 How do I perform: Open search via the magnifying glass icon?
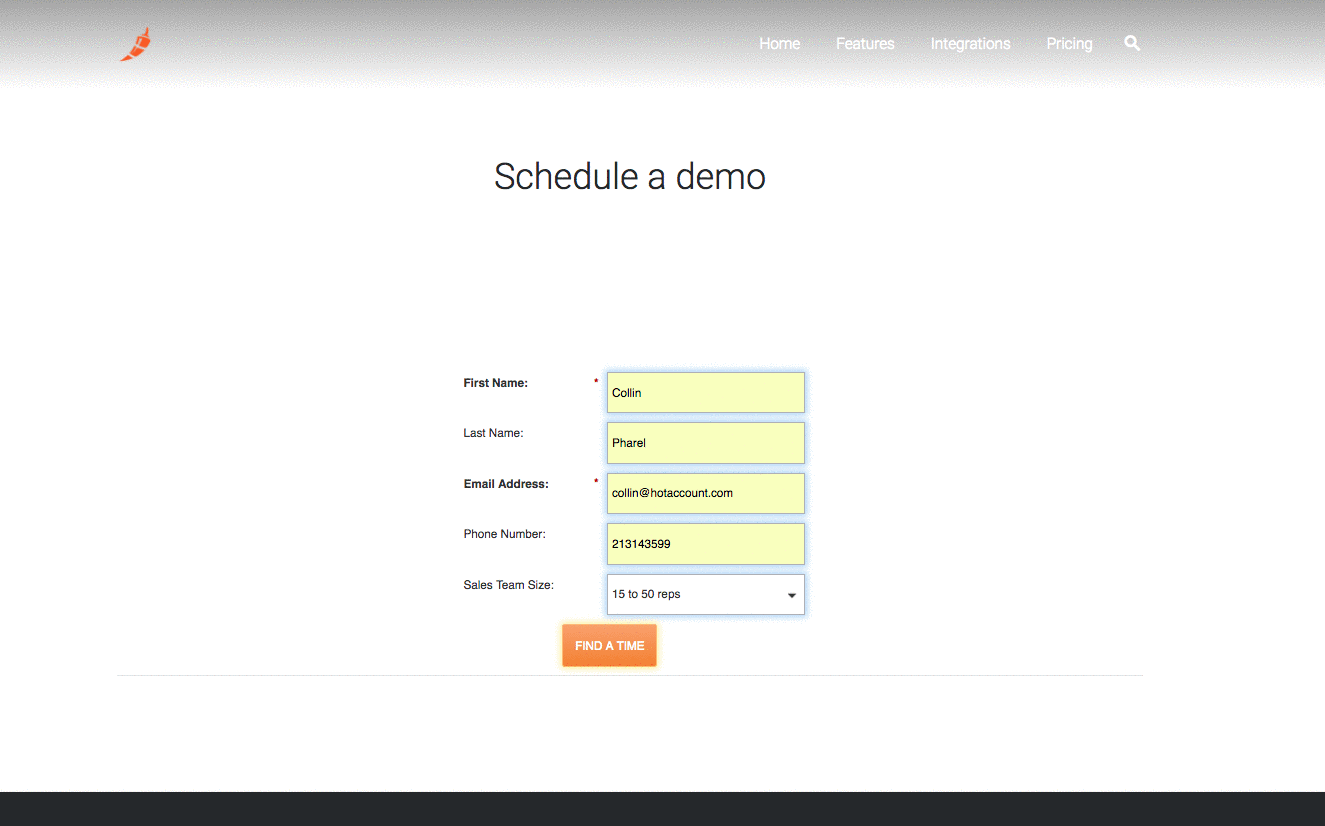point(1132,43)
